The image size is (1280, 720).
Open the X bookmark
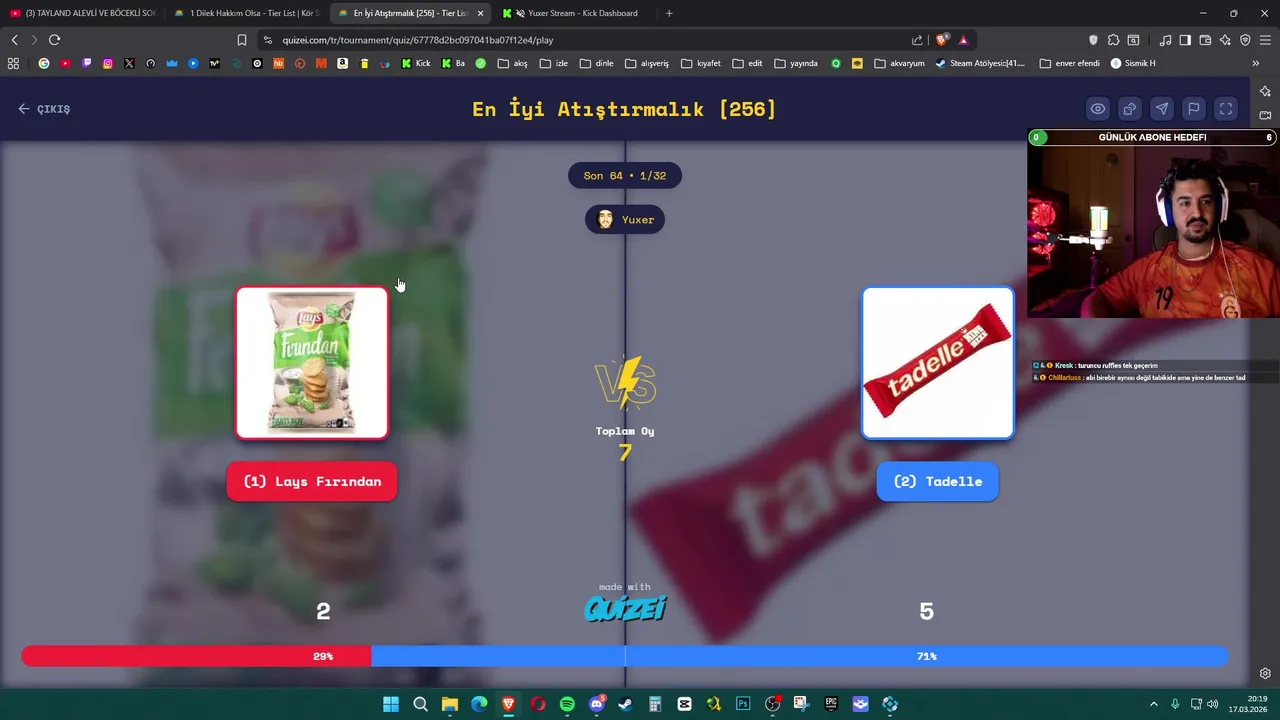129,63
